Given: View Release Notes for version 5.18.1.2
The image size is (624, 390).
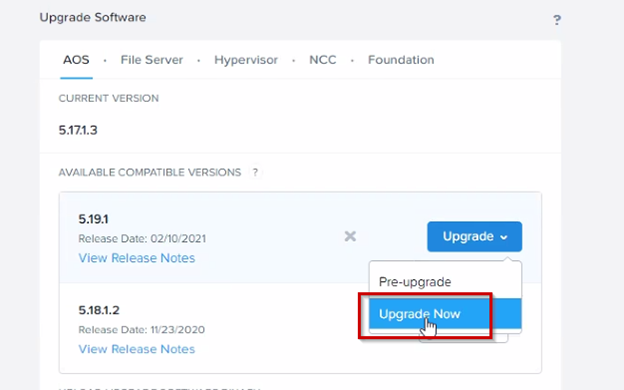Looking at the screenshot, I should coord(136,349).
